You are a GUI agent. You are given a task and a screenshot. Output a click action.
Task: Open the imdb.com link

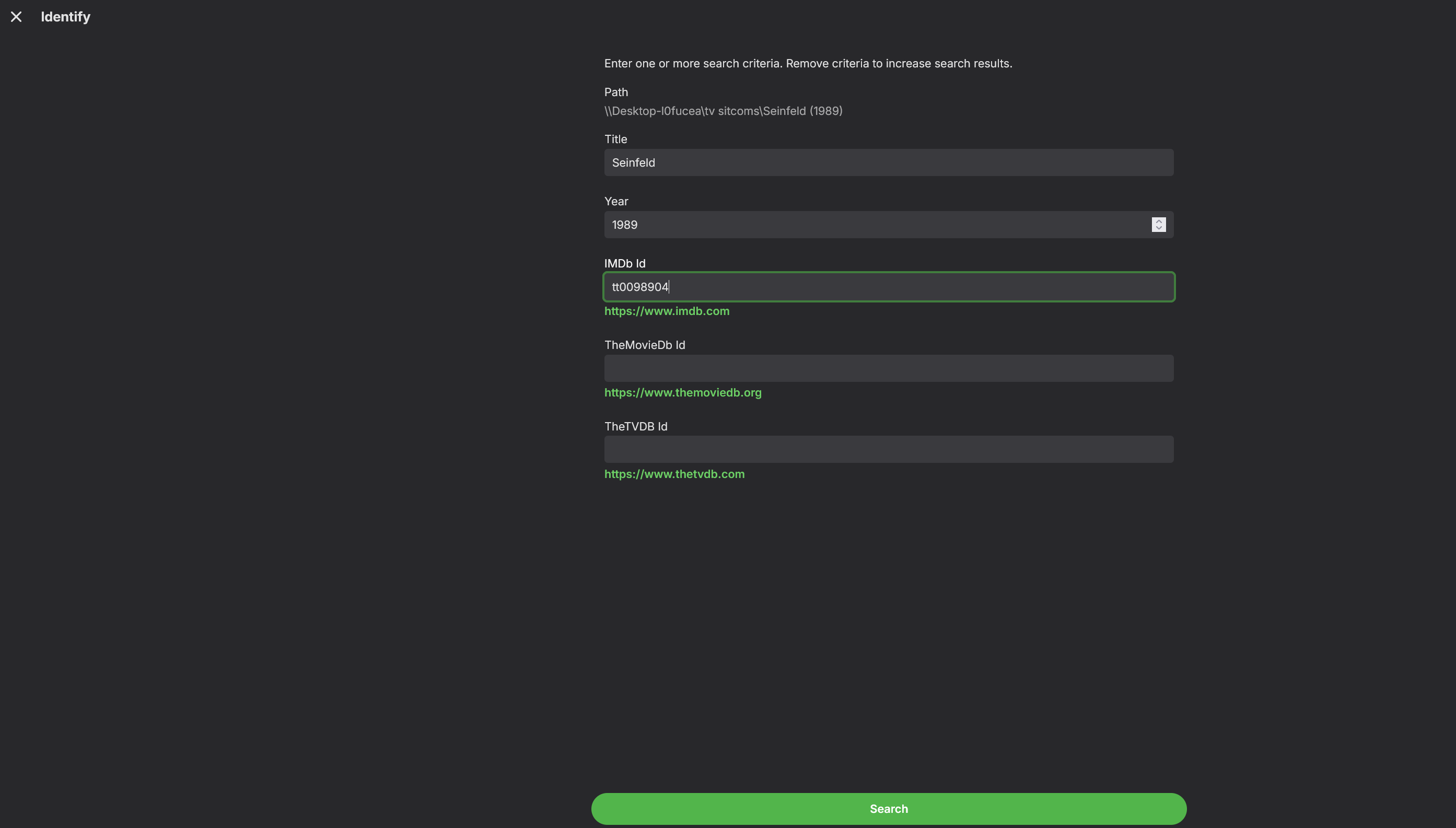[x=666, y=311]
